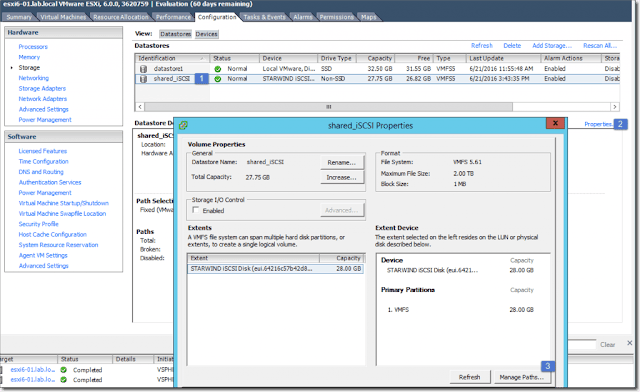Screen dimensions: 640x392
Task: Switch to the Devices view
Action: coord(206,34)
